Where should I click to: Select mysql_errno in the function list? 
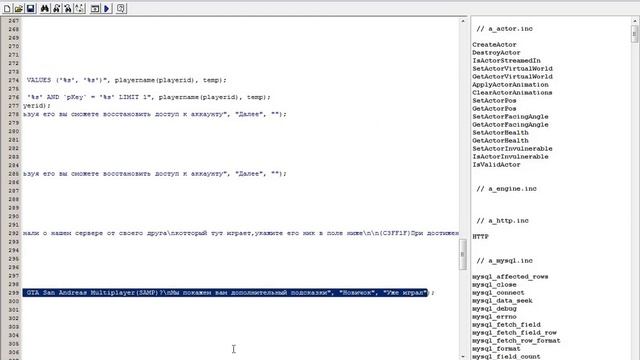[x=494, y=316]
